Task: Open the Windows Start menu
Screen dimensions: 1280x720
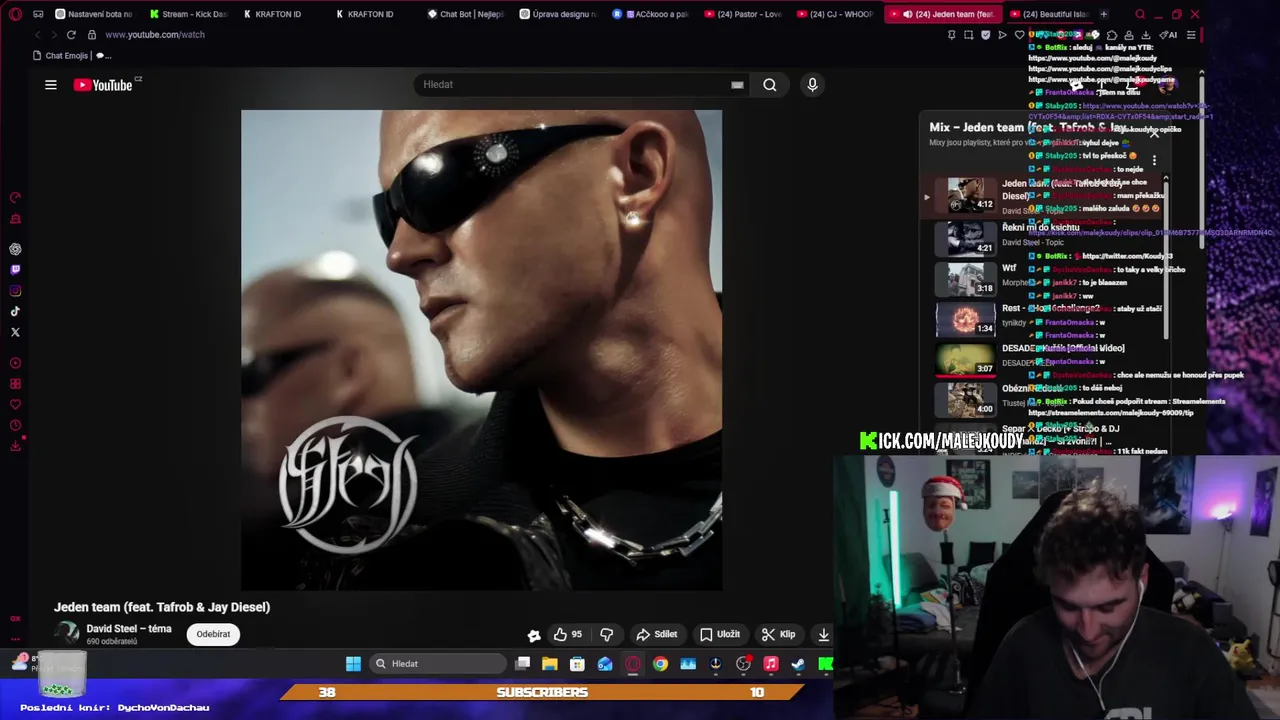Action: (353, 664)
